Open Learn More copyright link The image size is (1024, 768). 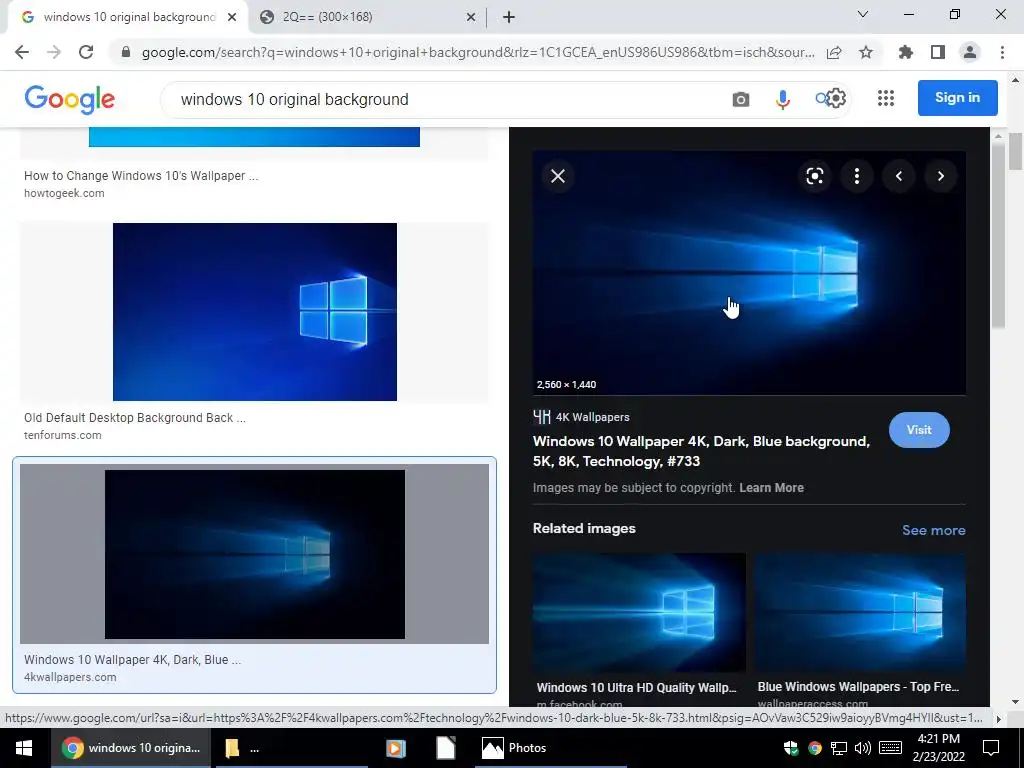pos(771,488)
